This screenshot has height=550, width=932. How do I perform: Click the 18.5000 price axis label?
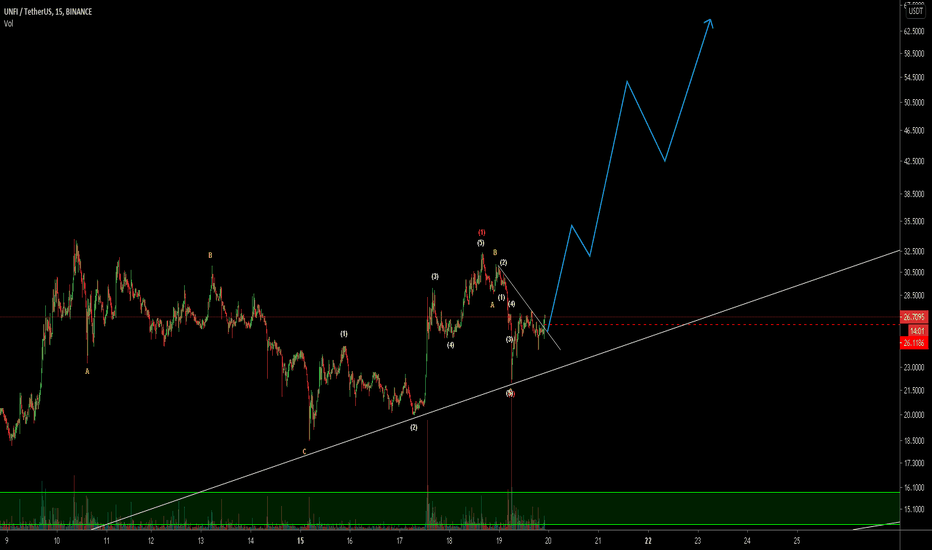point(914,441)
